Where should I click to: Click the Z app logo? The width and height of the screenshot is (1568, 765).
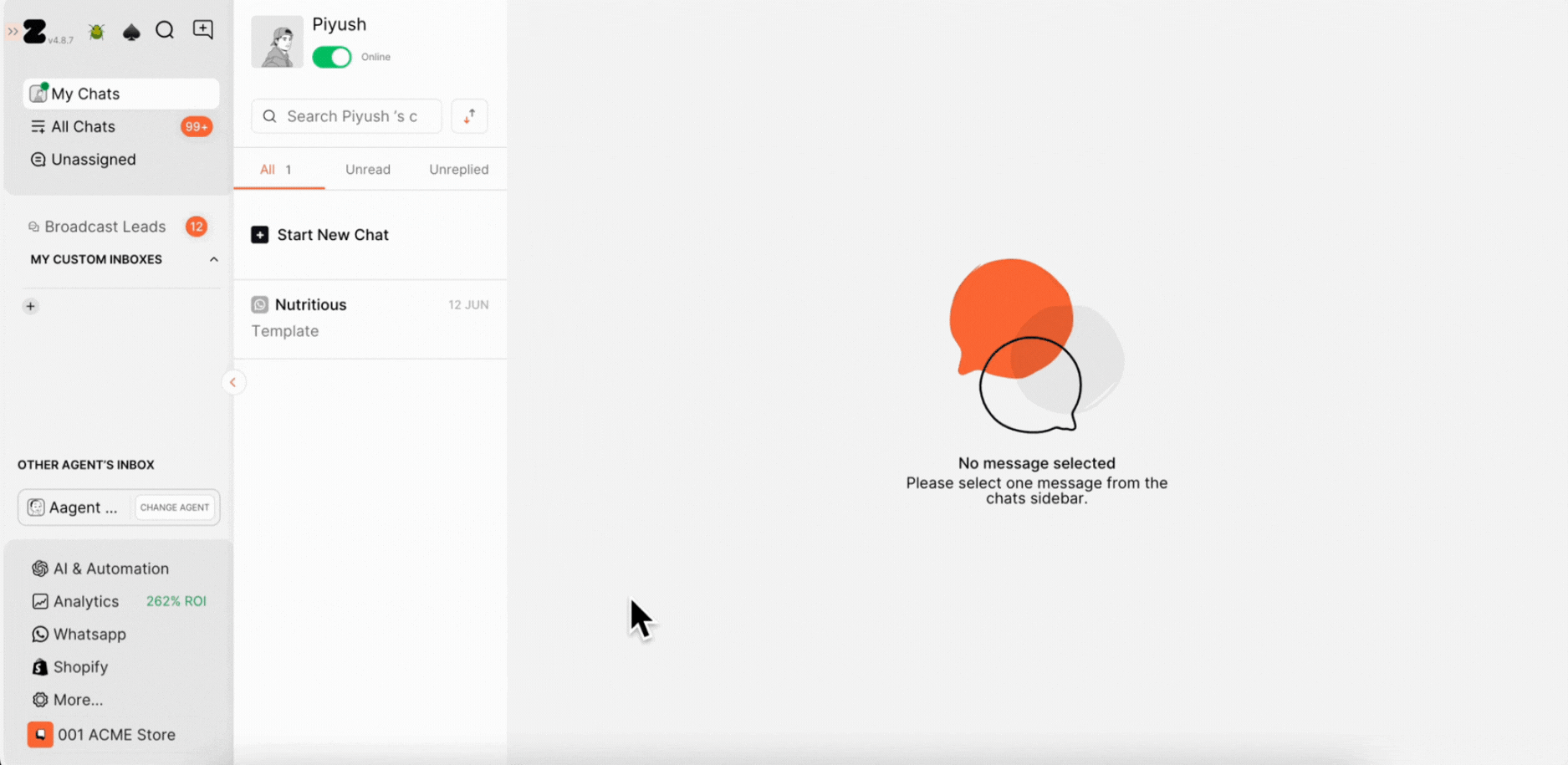click(x=34, y=32)
